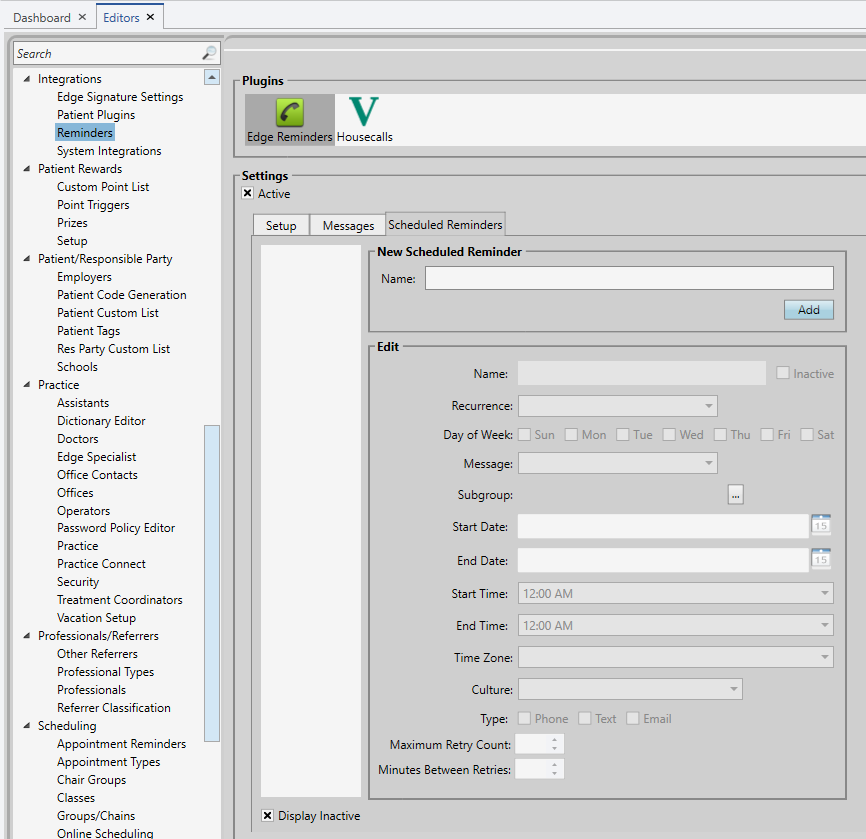This screenshot has height=839, width=866.
Task: Open the Start Time dropdown
Action: (x=675, y=593)
